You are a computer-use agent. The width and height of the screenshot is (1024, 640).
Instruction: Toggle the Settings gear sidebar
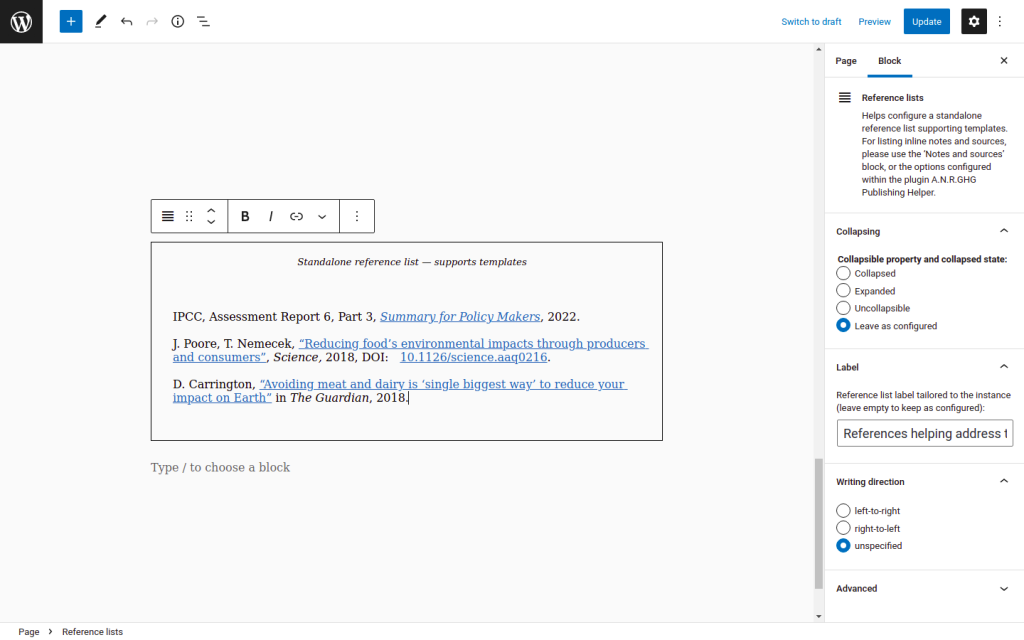(974, 22)
